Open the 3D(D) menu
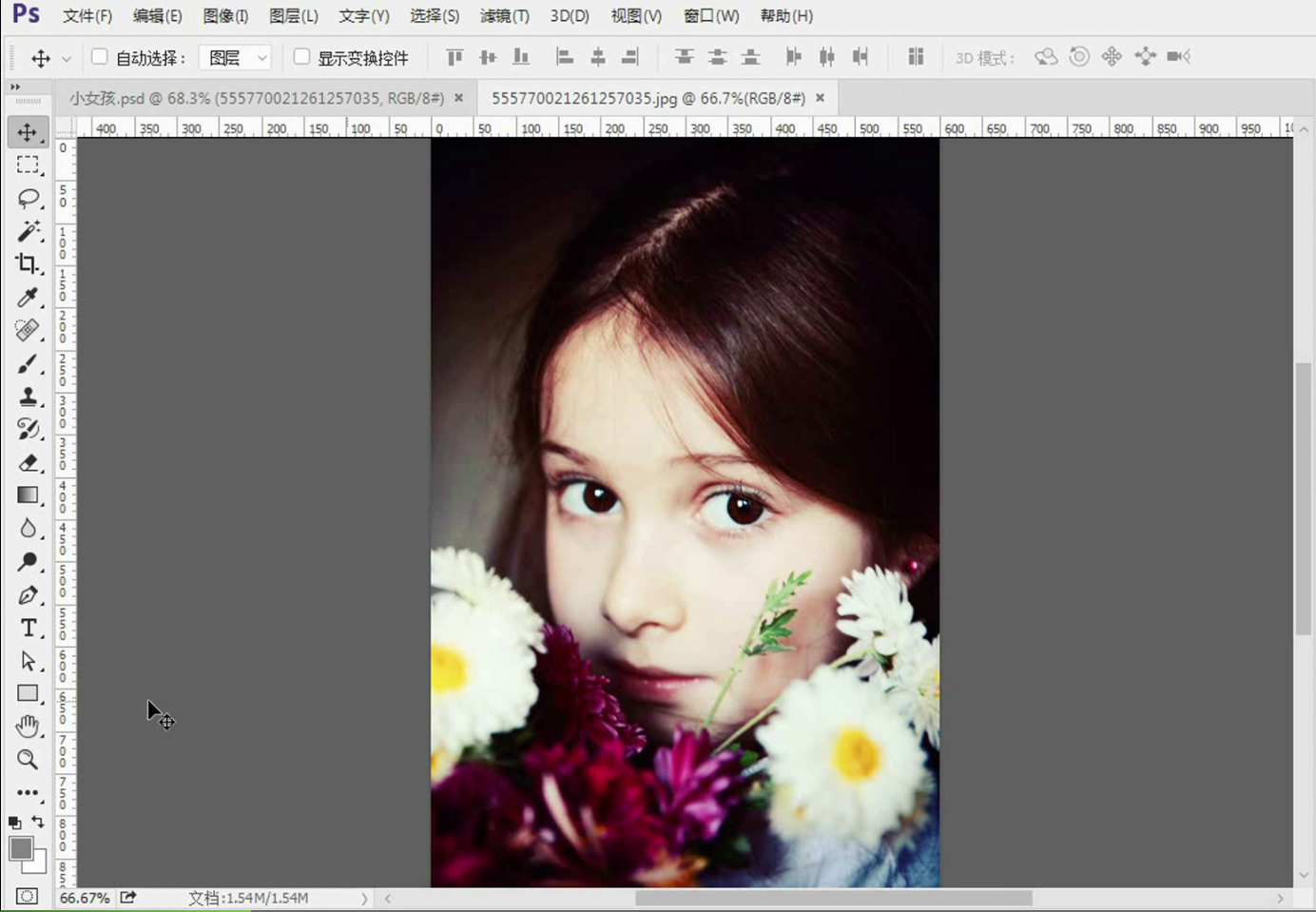The height and width of the screenshot is (912, 1316). (570, 16)
